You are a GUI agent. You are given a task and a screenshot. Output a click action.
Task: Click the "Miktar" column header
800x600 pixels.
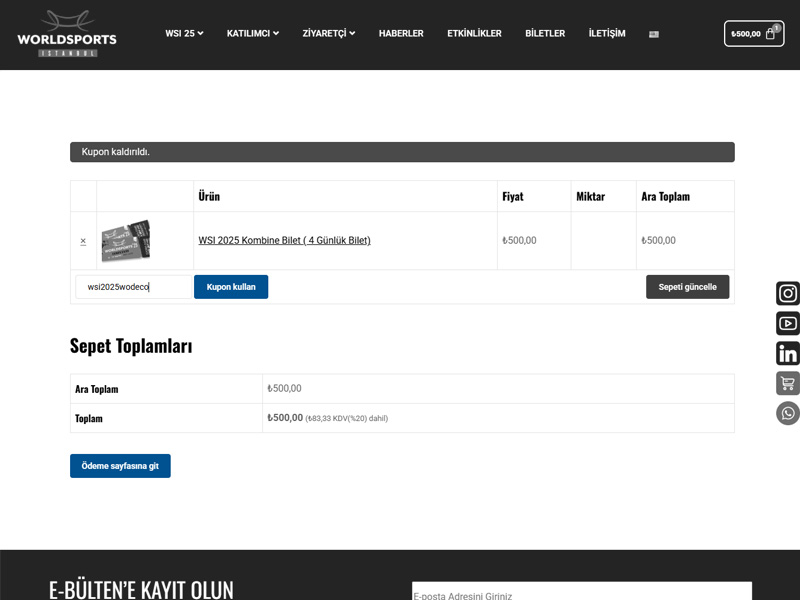click(590, 196)
